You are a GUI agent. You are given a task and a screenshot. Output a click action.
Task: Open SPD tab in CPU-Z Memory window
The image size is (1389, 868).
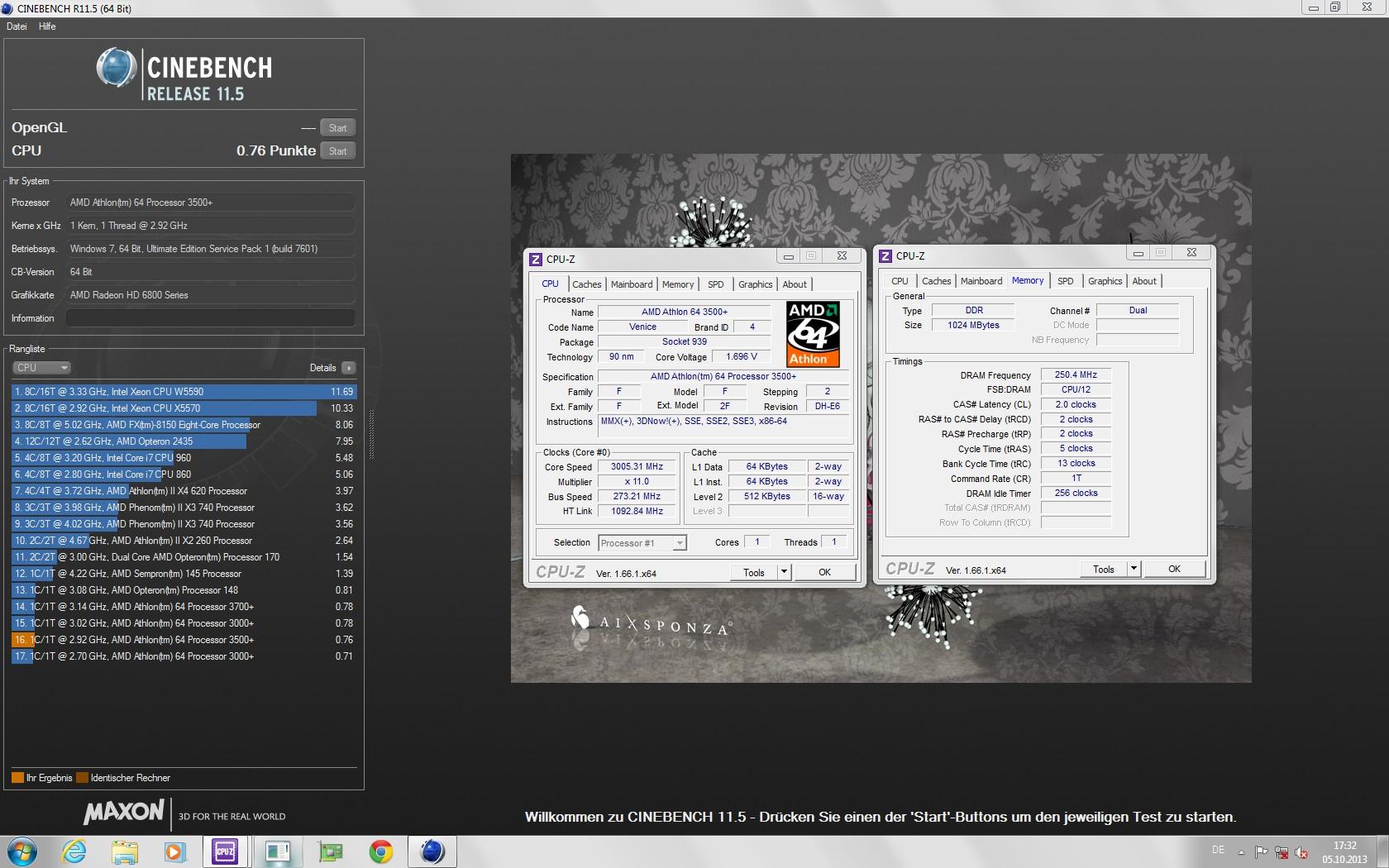tap(1066, 281)
